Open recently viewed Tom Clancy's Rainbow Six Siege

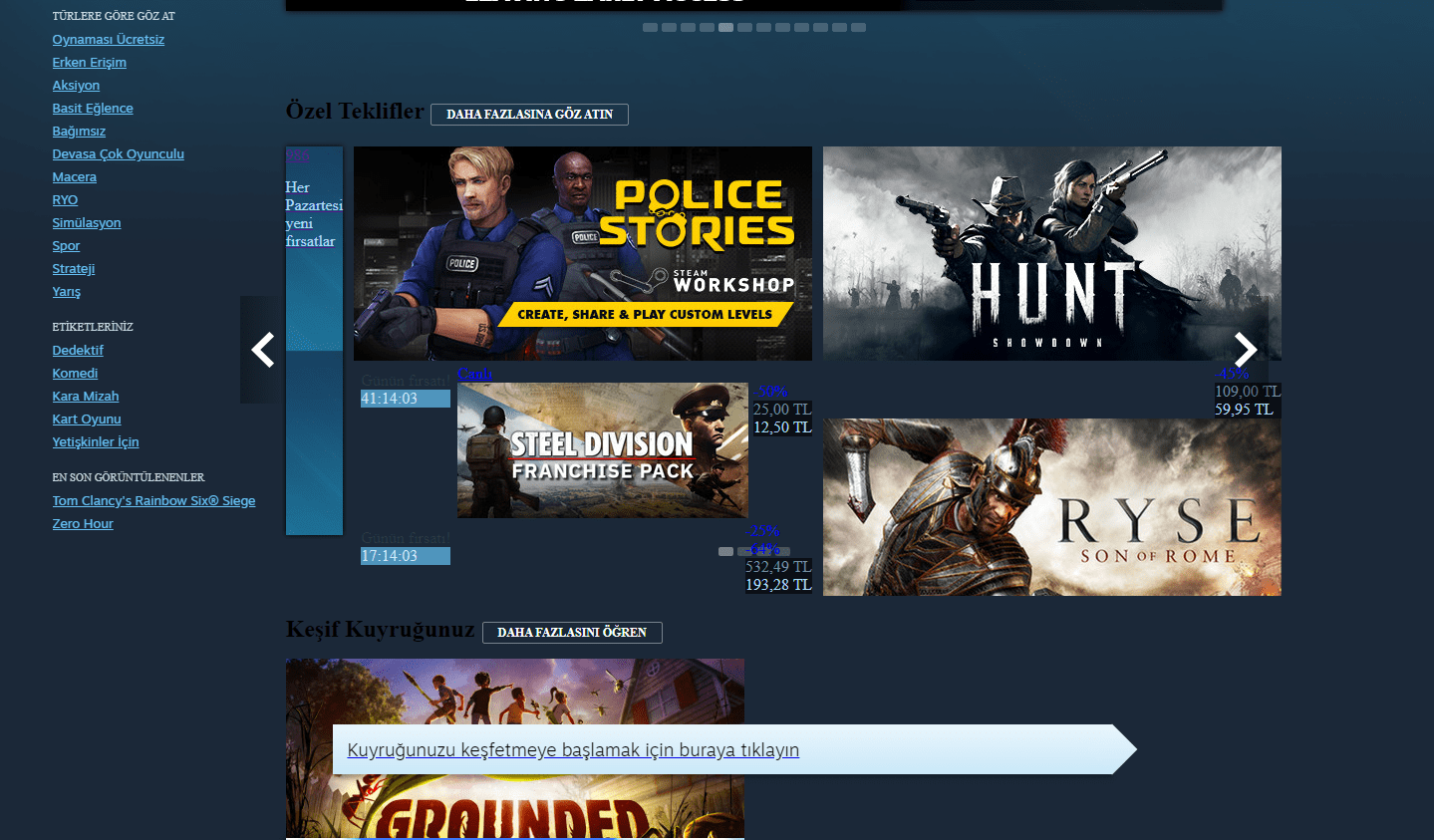click(153, 501)
